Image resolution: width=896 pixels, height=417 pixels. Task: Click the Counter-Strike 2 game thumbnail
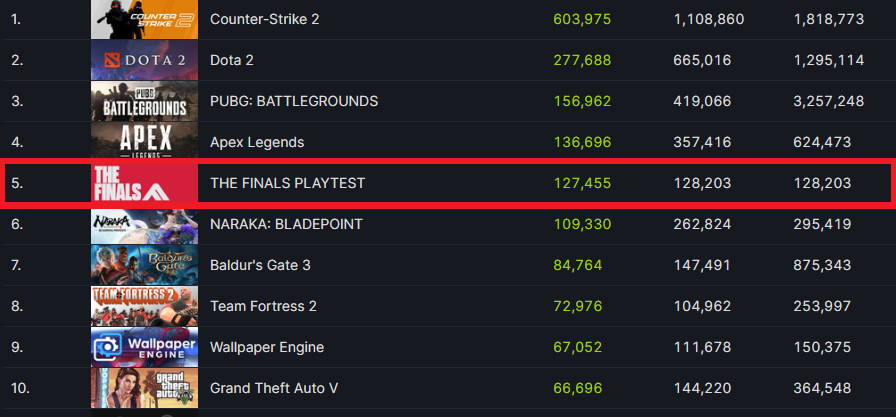[144, 19]
